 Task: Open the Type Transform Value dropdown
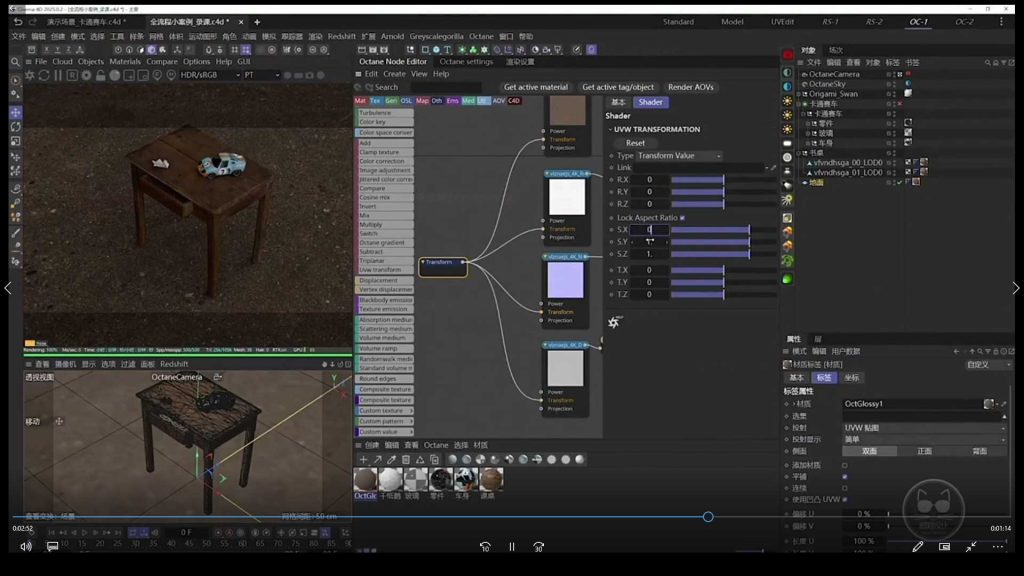pyautogui.click(x=679, y=156)
